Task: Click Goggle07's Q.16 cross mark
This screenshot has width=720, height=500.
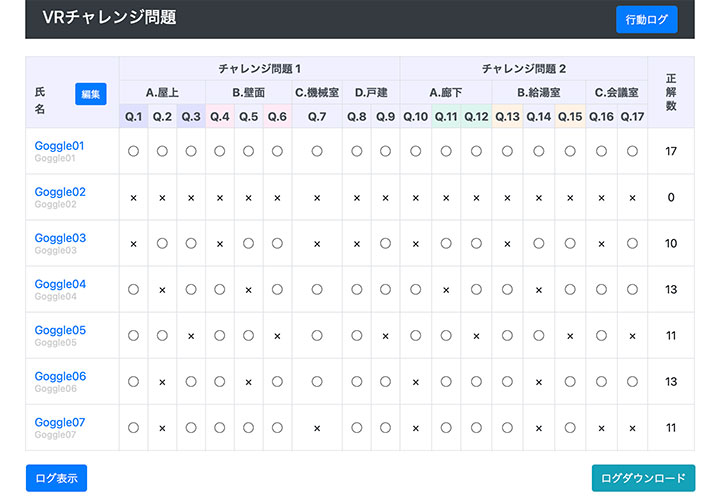Action: tap(602, 429)
